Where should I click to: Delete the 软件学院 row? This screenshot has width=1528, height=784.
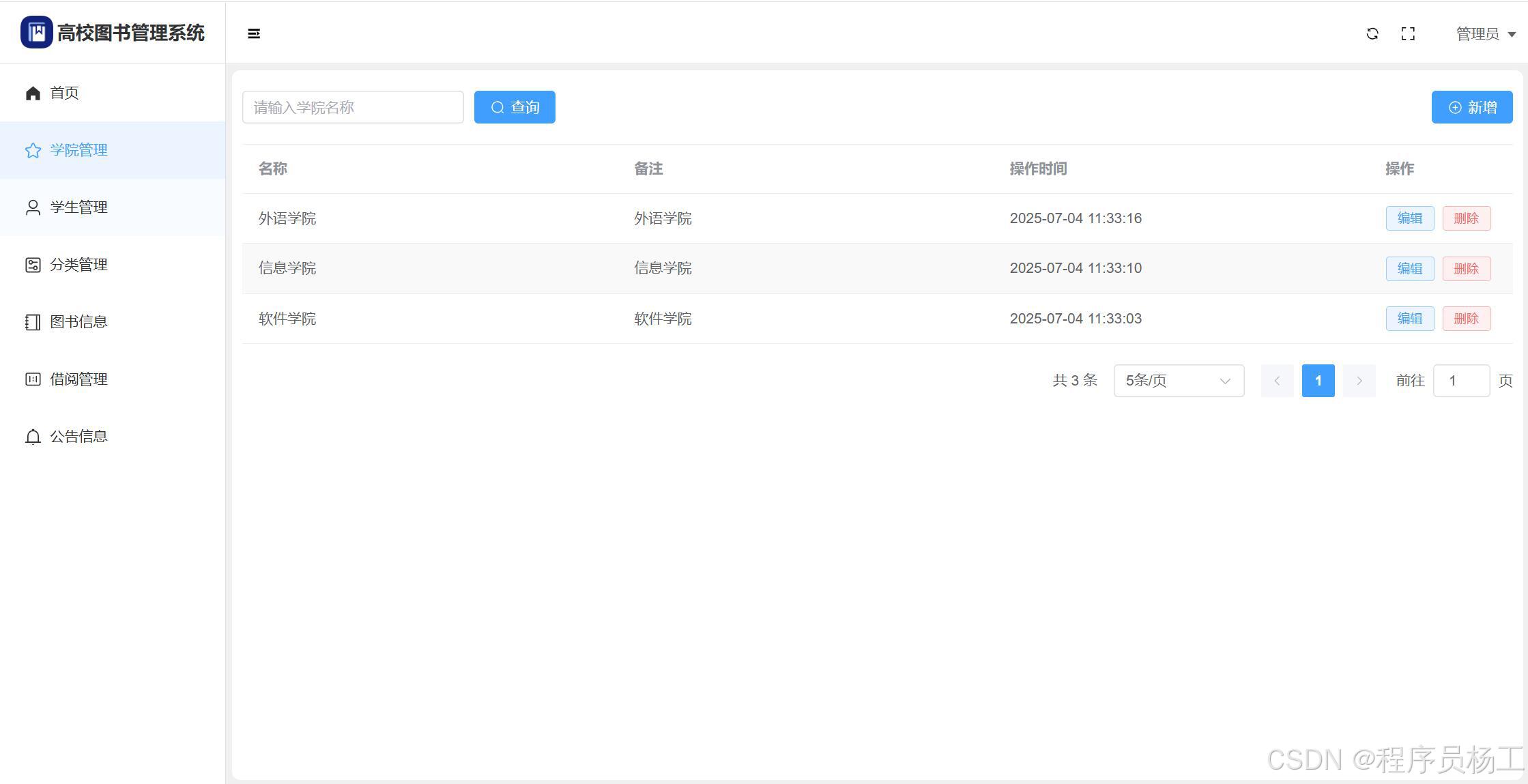pyautogui.click(x=1466, y=319)
